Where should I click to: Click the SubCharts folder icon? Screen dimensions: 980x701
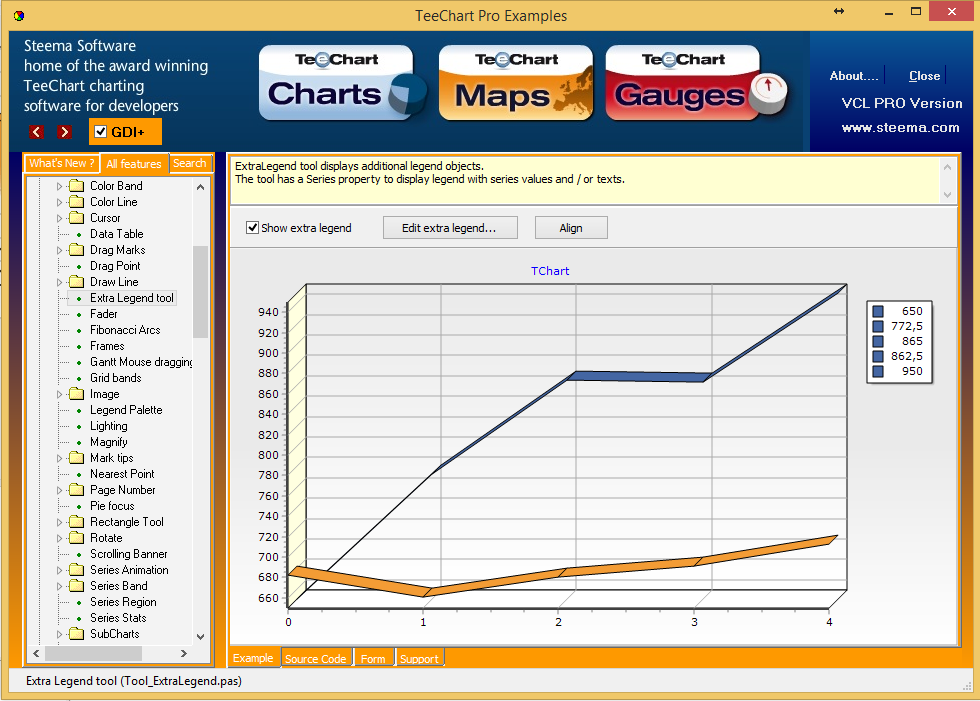(x=76, y=634)
